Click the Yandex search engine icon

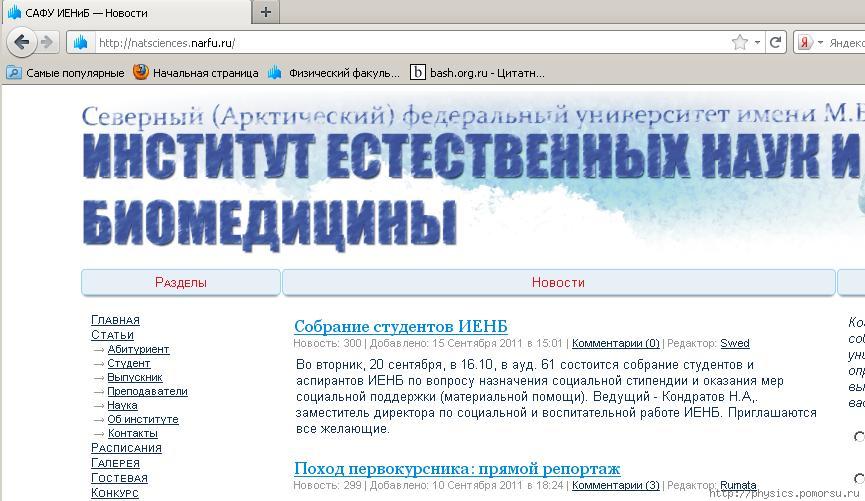coord(804,42)
